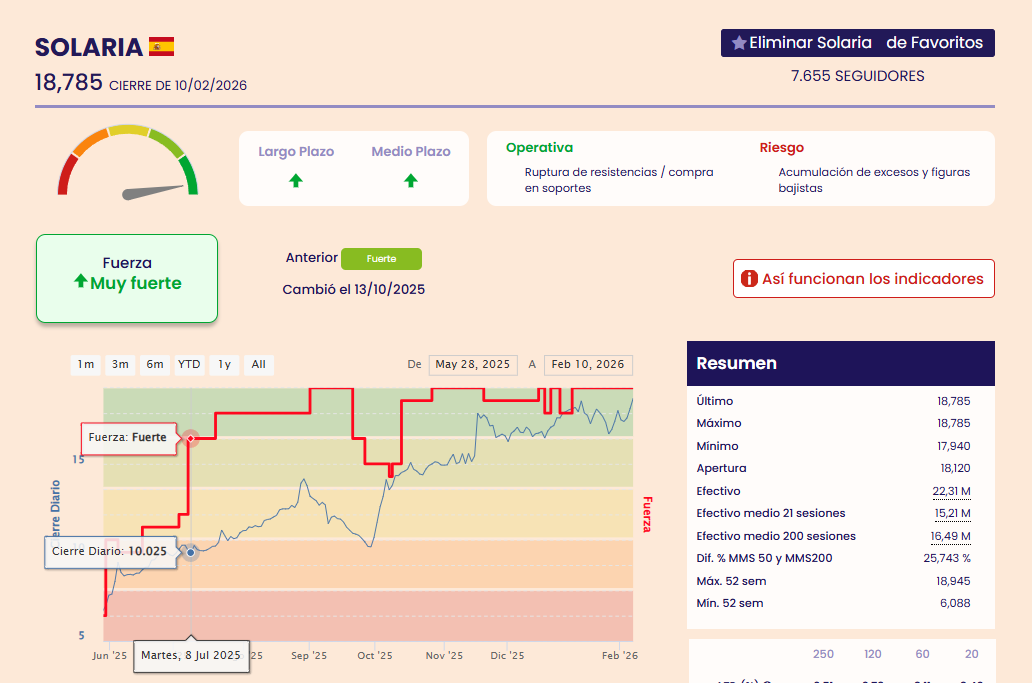
Task: Click the 'Acumulación de excesos y figuras bajistas' text
Action: 874,180
